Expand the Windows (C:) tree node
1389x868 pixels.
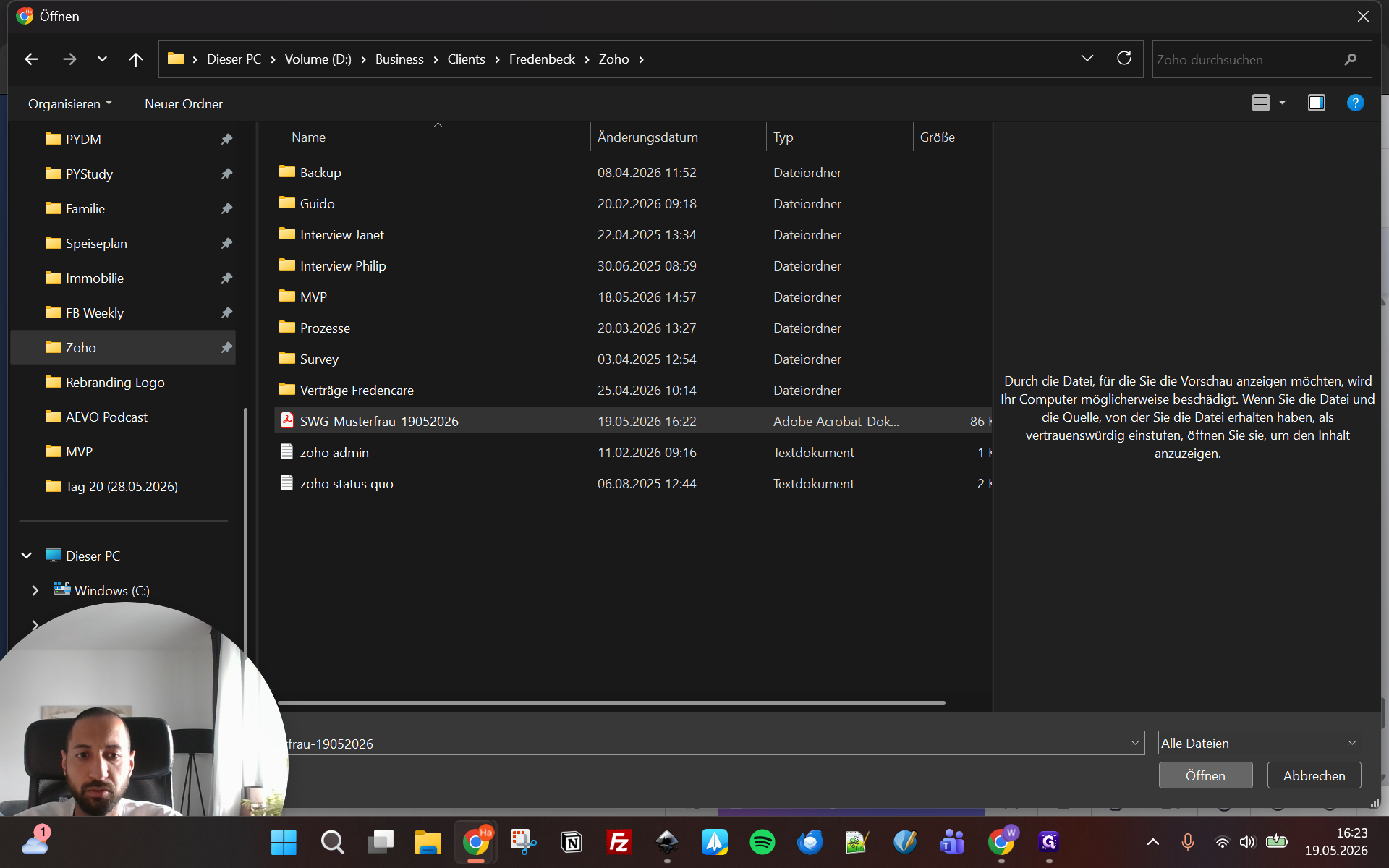[35, 590]
